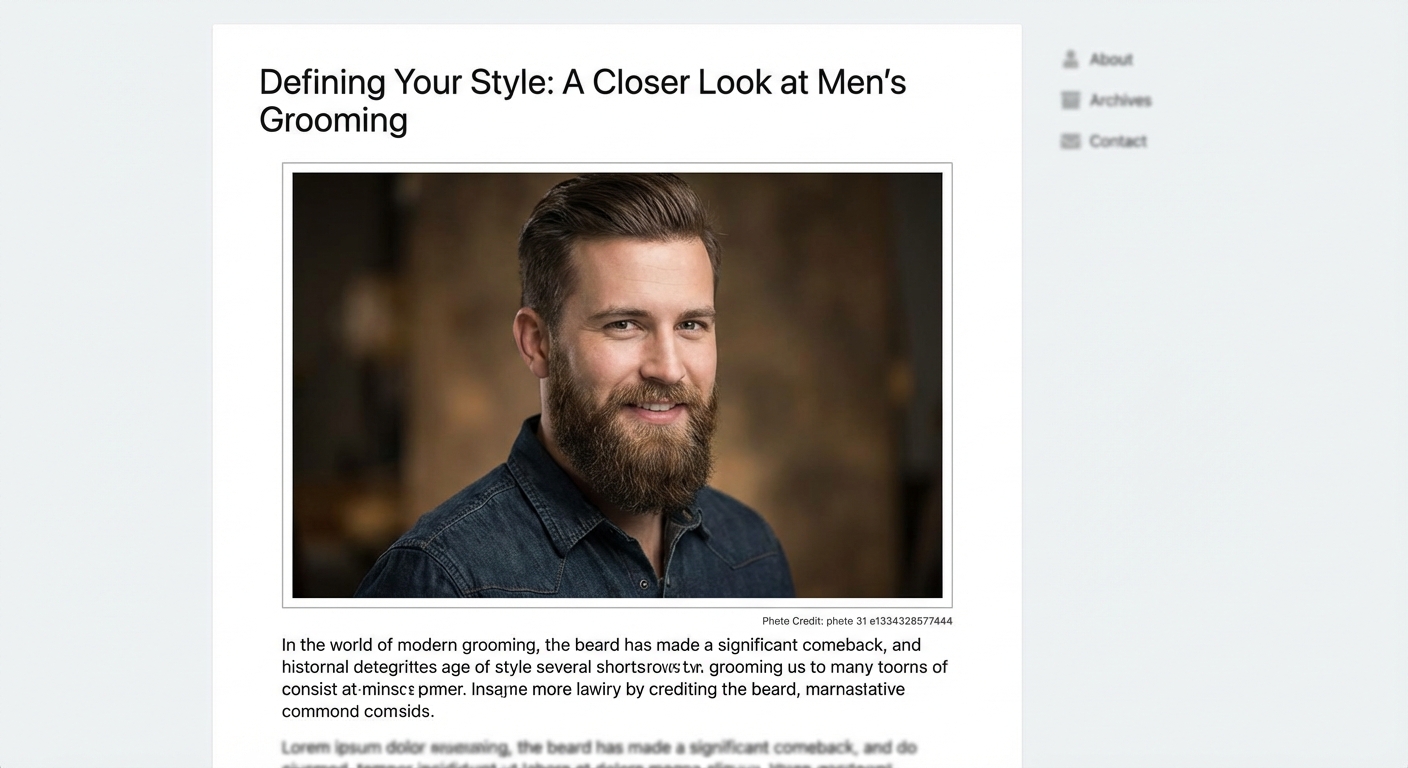Click the archive box icon in sidebar
1408x768 pixels.
click(1070, 100)
